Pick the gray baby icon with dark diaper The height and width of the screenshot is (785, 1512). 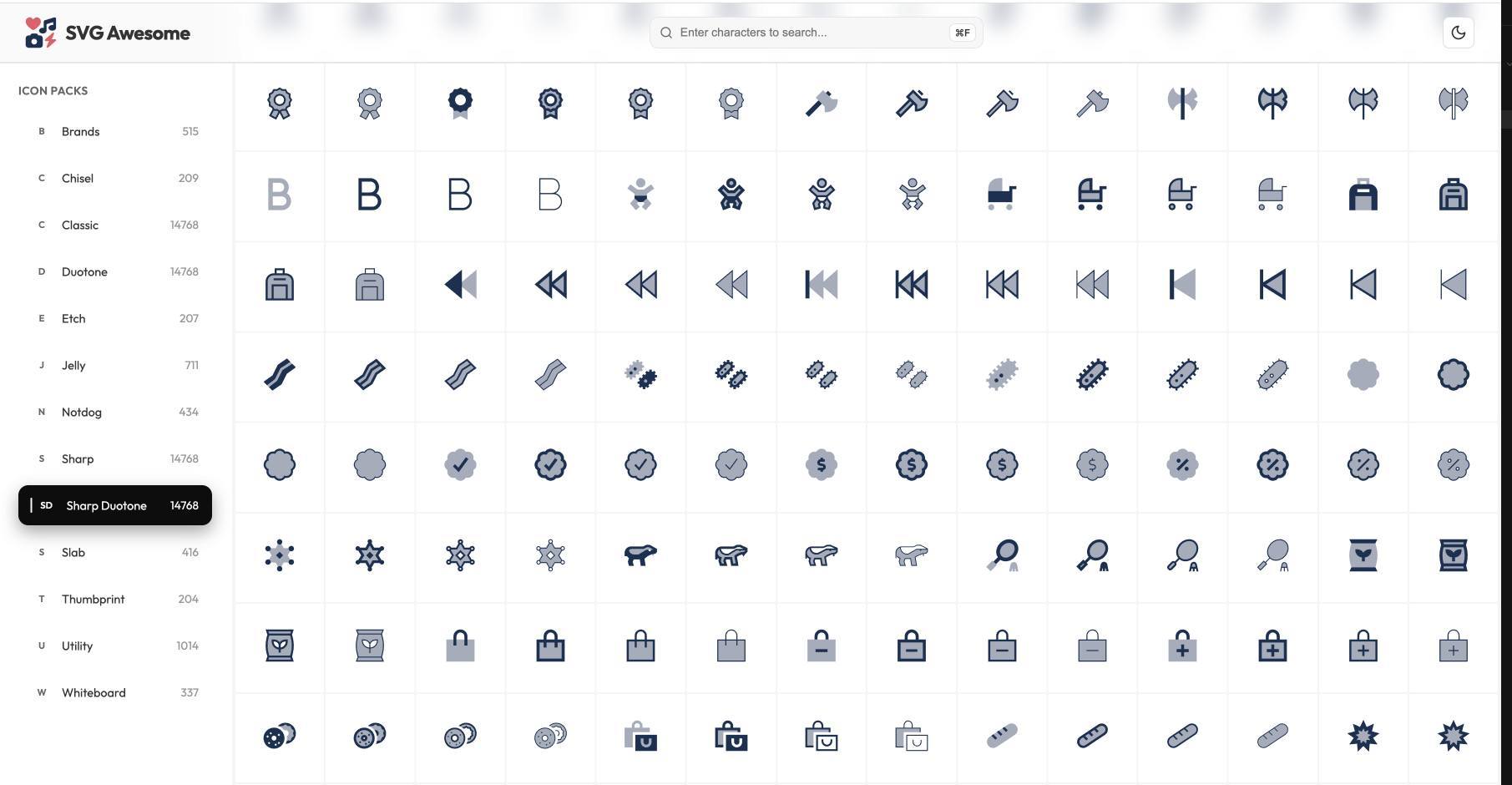[640, 195]
